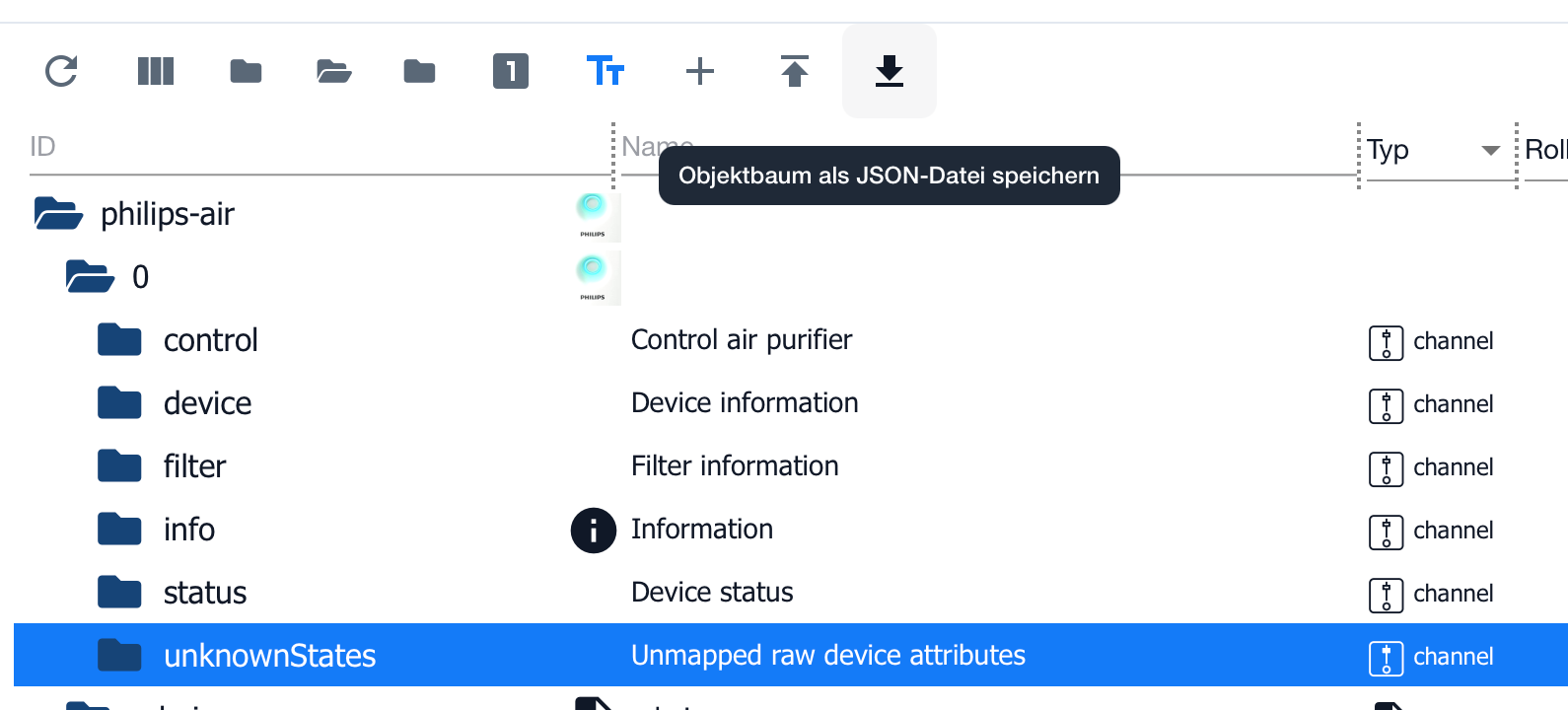Click the refresh object tree icon
The height and width of the screenshot is (710, 1568).
point(61,71)
